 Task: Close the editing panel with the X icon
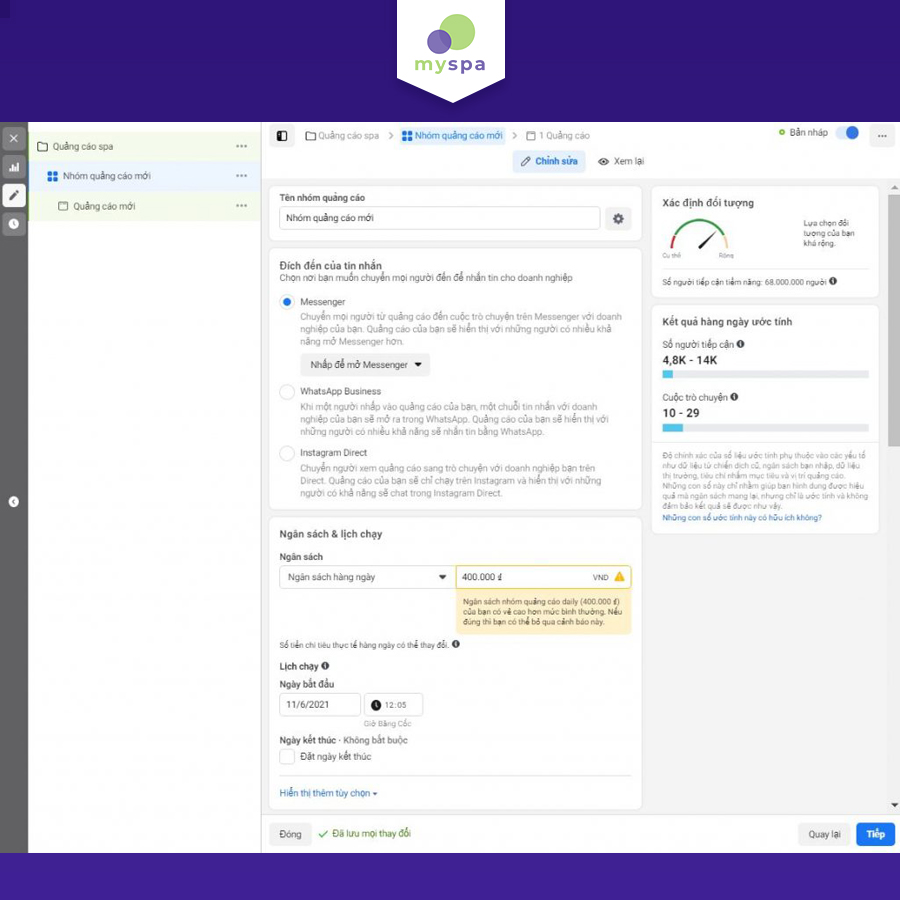point(14,138)
